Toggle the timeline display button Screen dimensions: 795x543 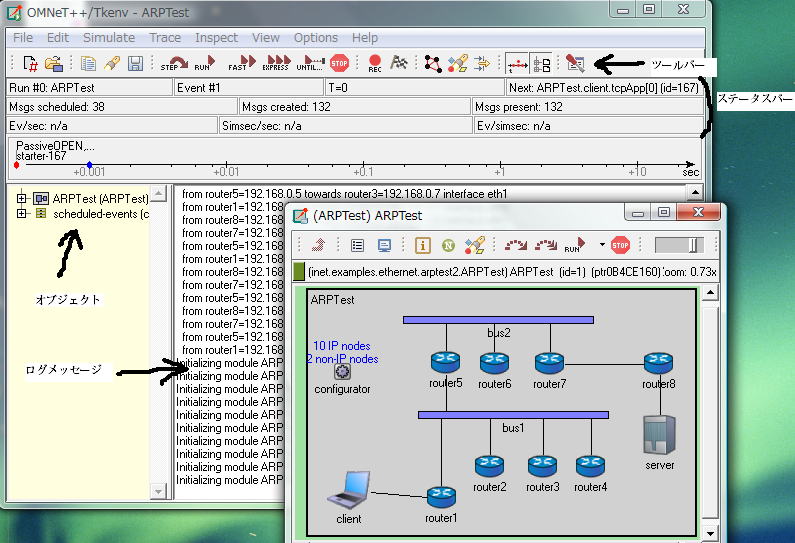click(517, 64)
